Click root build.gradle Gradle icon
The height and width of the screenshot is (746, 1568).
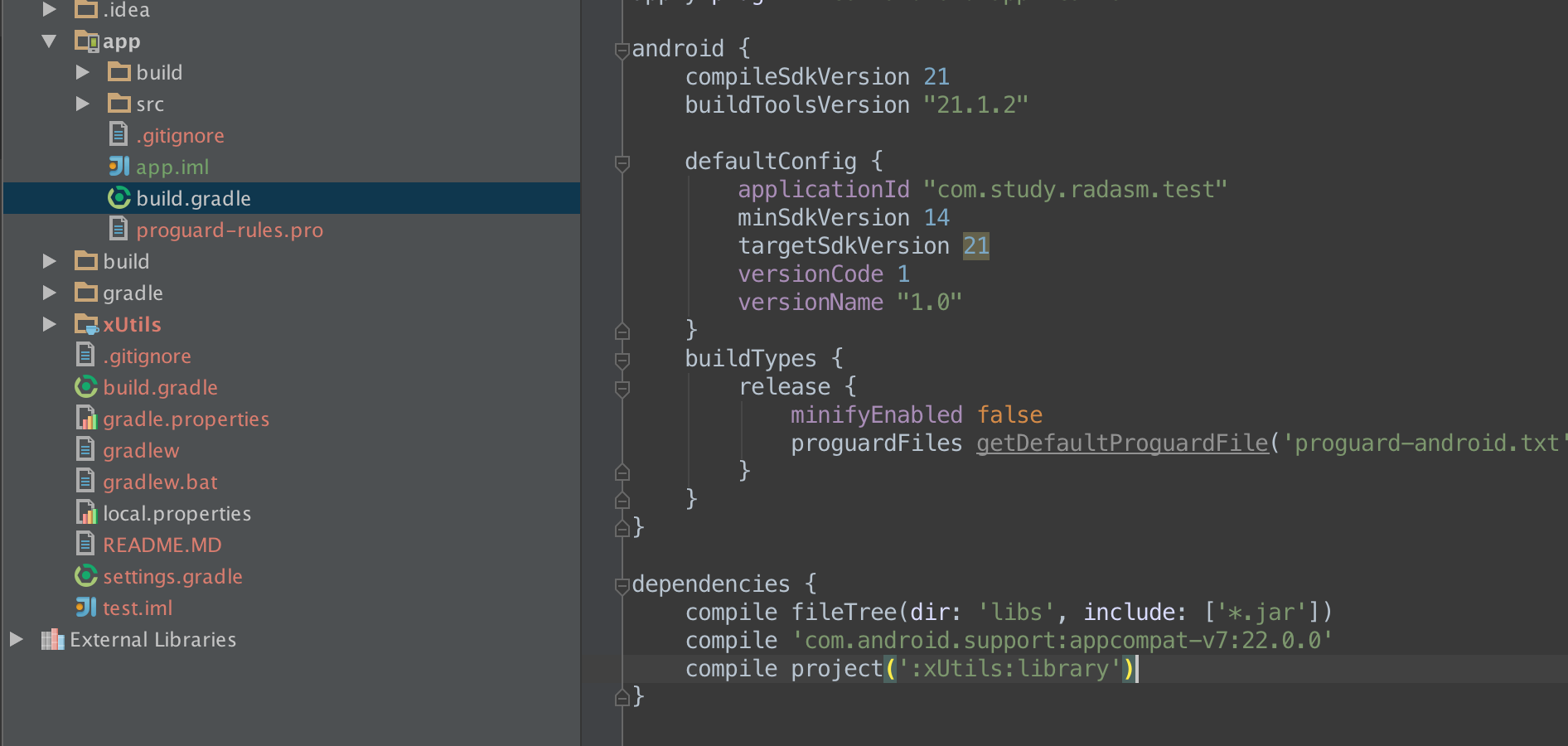coord(86,387)
